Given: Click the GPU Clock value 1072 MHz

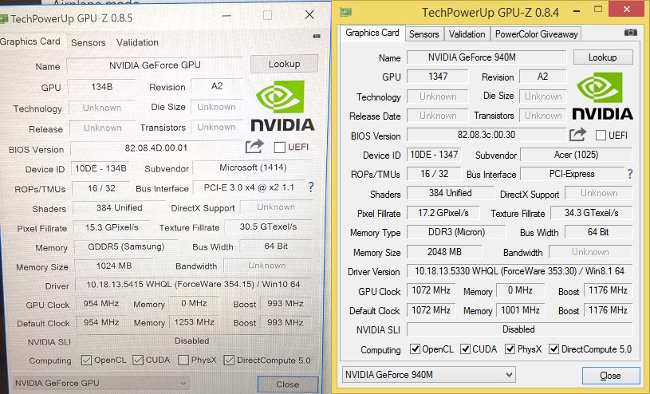Looking at the screenshot, I should [x=431, y=290].
